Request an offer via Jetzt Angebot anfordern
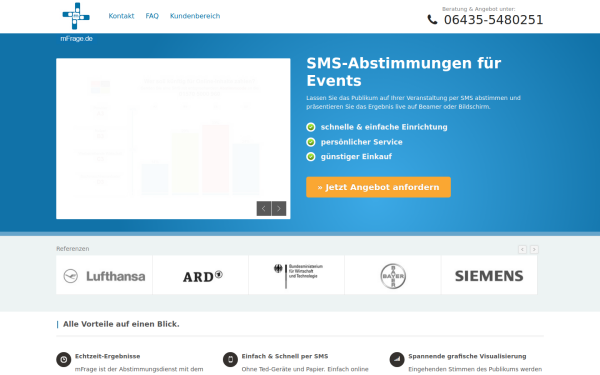Image resolution: width=600 pixels, height=375 pixels. pyautogui.click(x=378, y=187)
